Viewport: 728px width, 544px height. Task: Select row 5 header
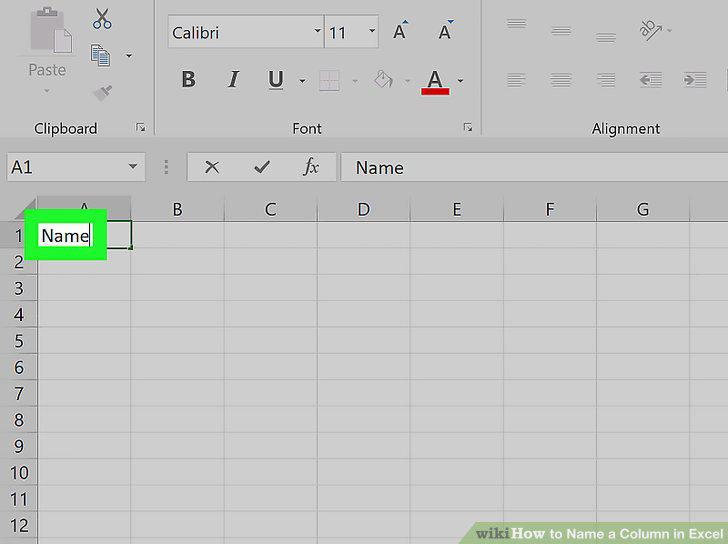click(x=19, y=341)
